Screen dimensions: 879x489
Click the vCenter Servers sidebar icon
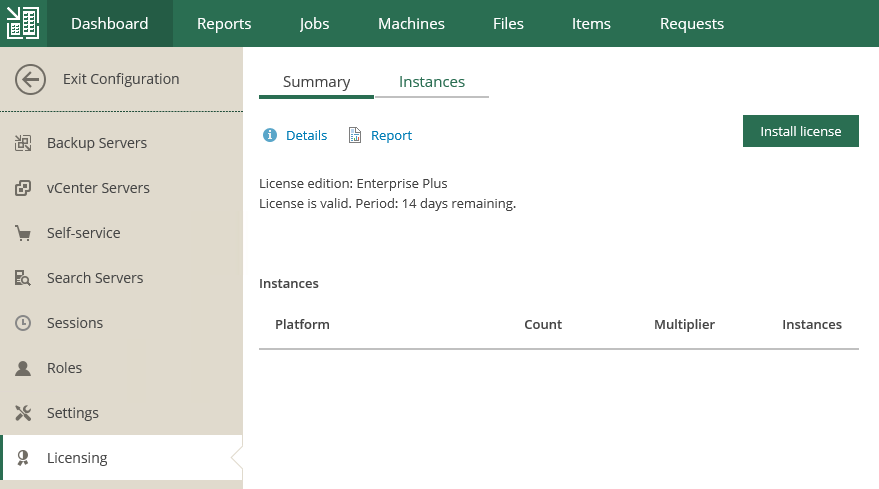coord(23,188)
